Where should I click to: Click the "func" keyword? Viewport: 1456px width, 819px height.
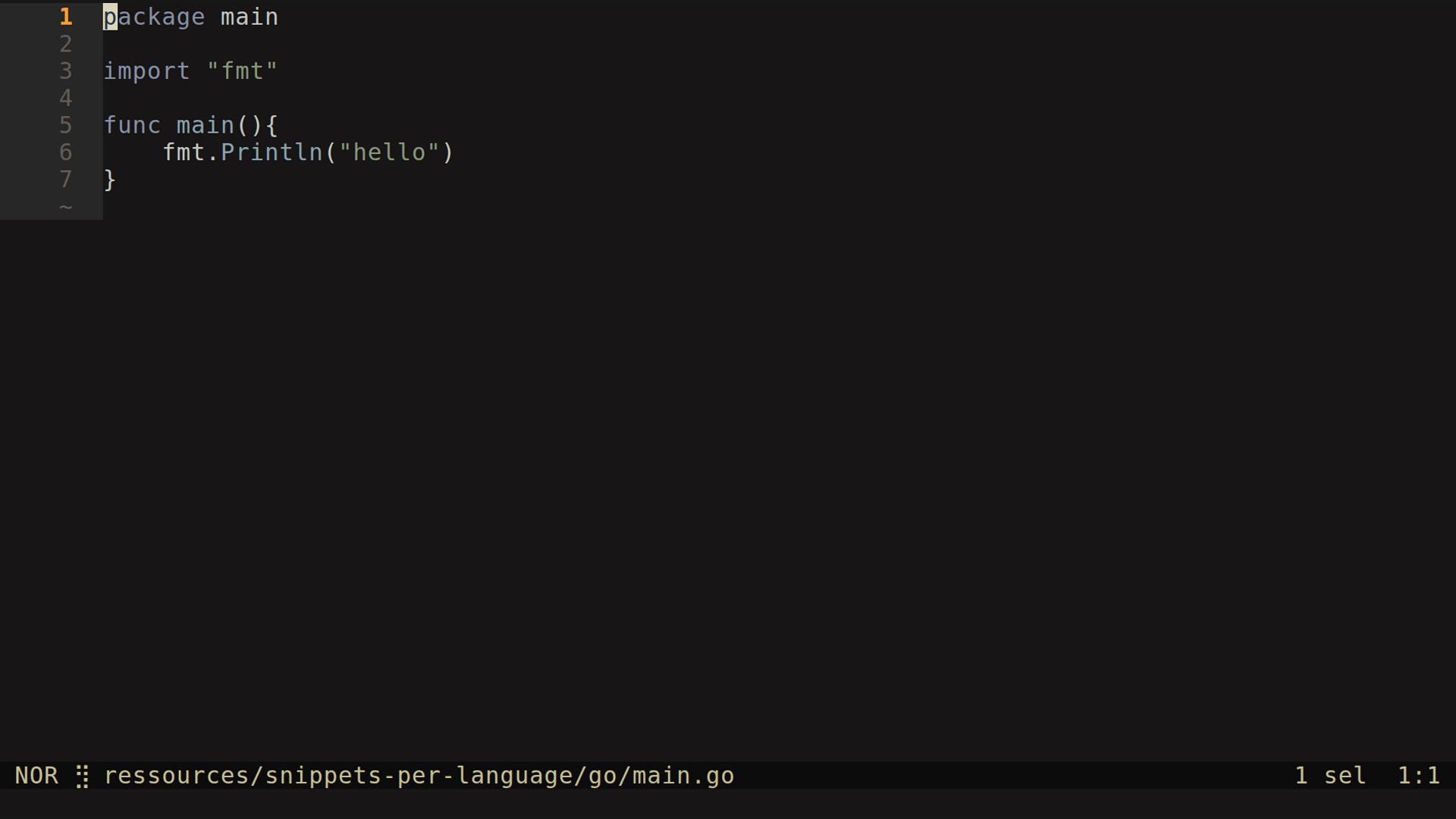(x=132, y=125)
